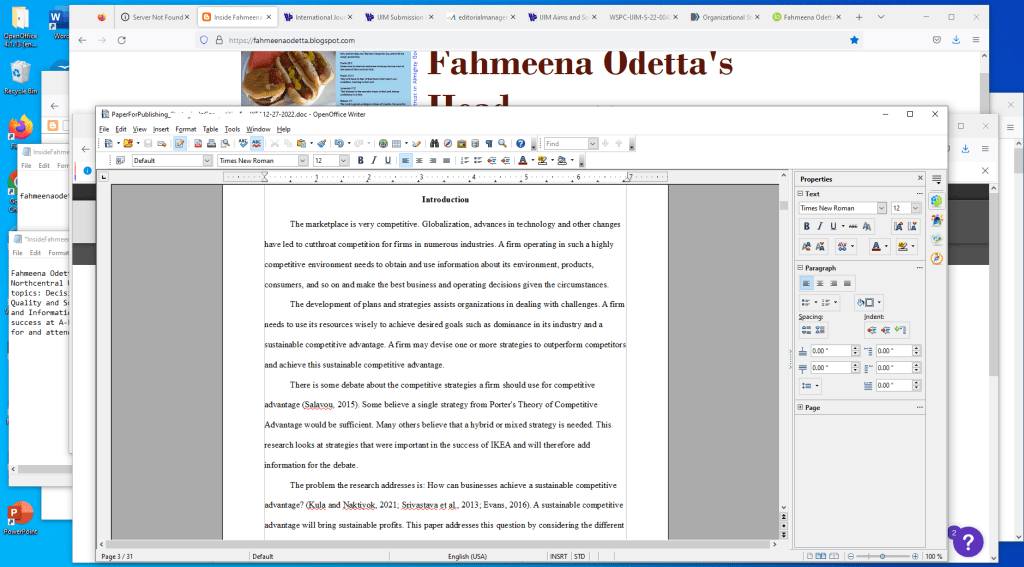Screen dimensions: 1024x567
Task: Toggle Italic in the formatting toolbar
Action: click(374, 160)
